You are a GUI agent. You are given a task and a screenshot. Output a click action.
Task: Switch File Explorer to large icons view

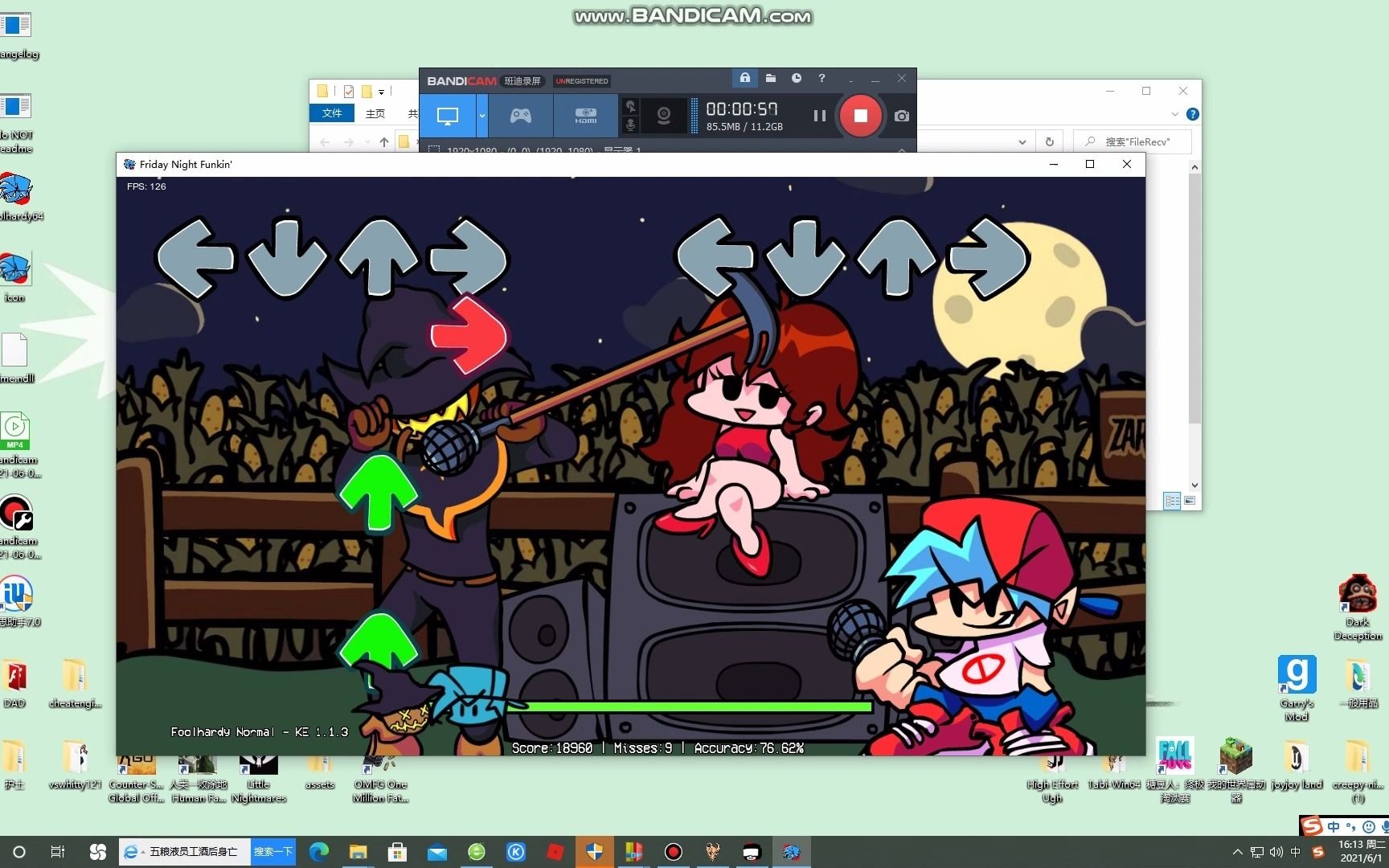pyautogui.click(x=1190, y=501)
